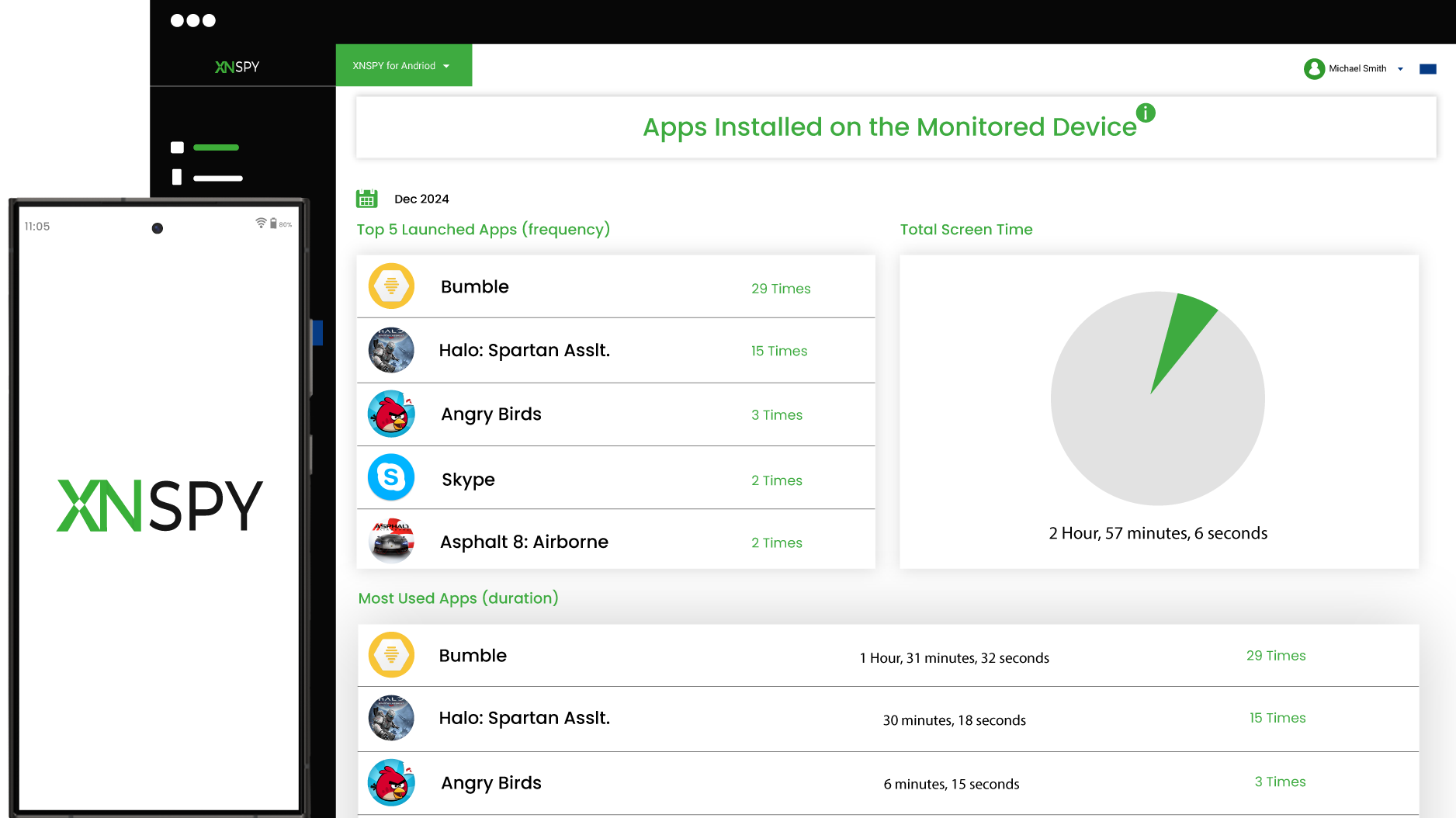Click the Total Screen Time heading
Viewport: 1456px width, 818px height.
(x=966, y=230)
